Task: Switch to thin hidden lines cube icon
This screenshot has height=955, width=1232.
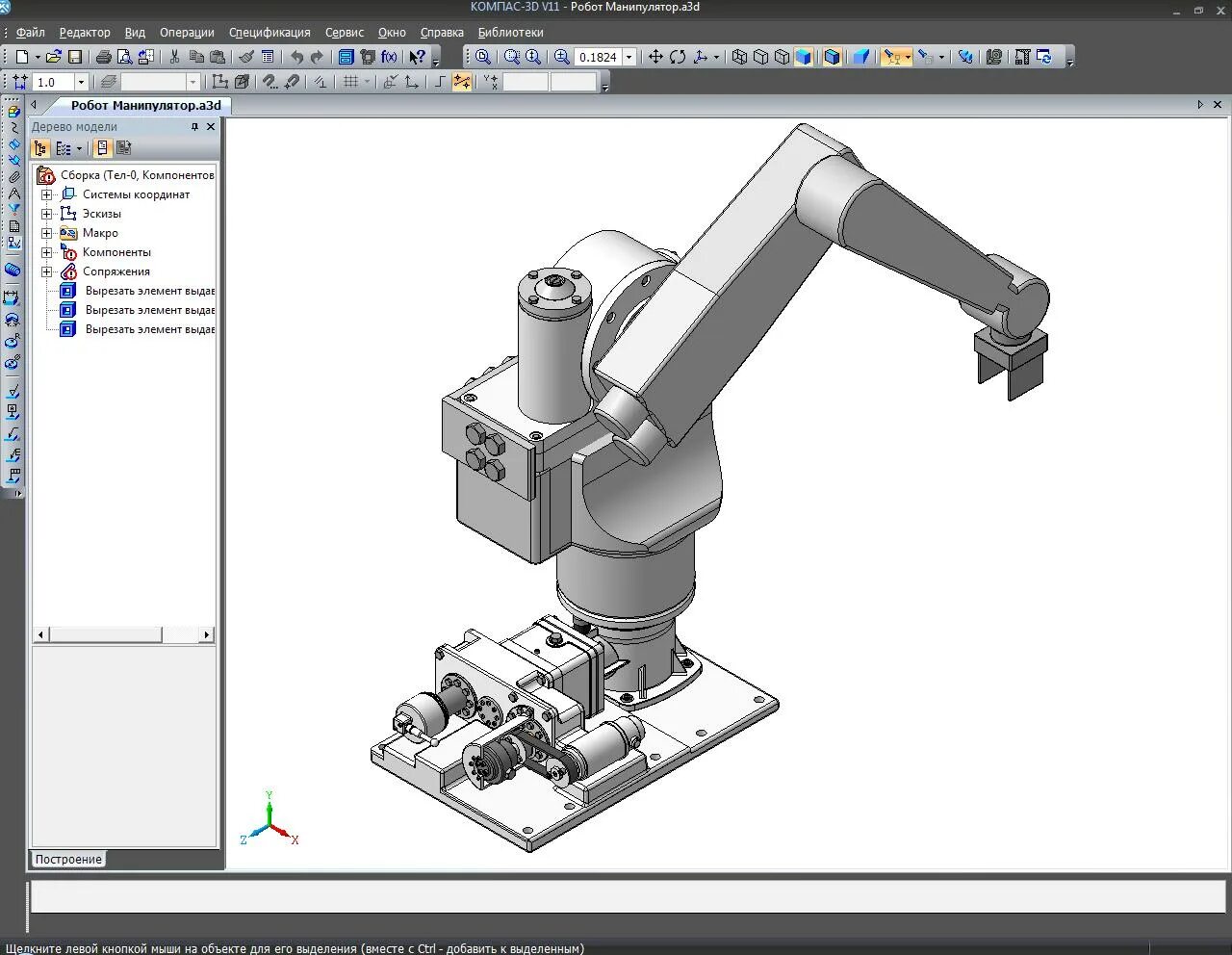Action: coord(782,57)
